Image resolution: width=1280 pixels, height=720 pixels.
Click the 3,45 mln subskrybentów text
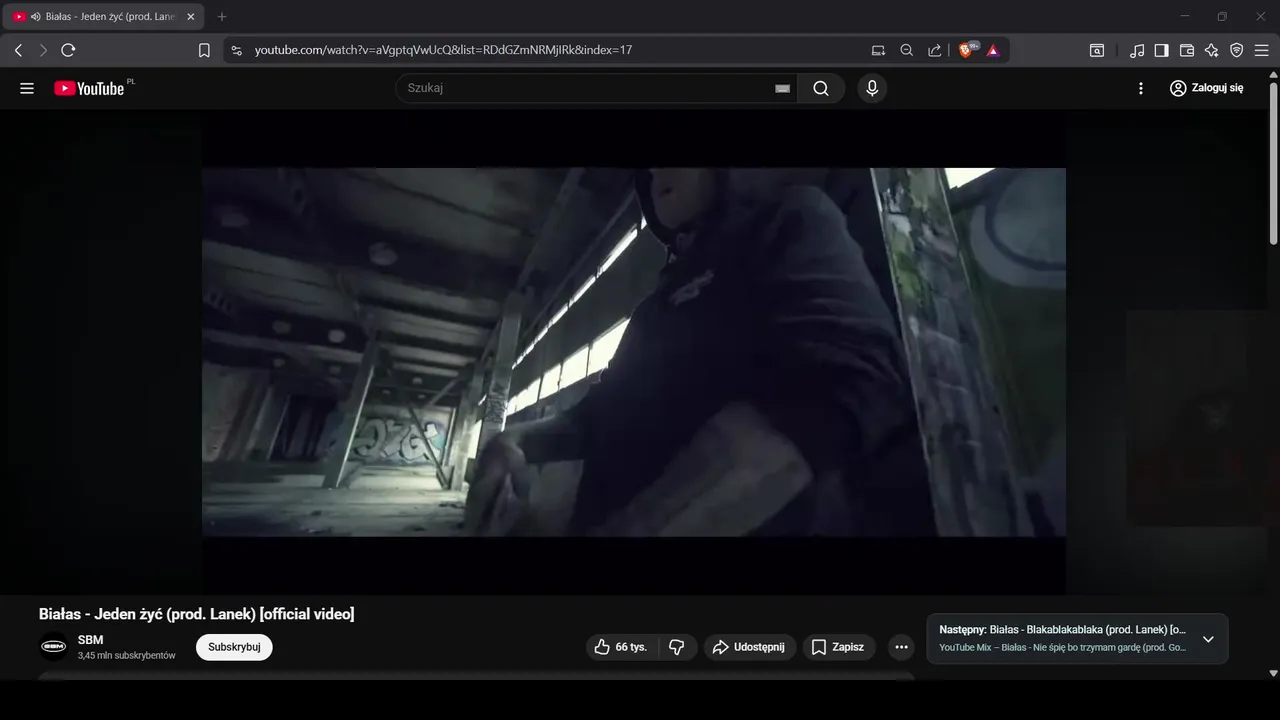127,656
